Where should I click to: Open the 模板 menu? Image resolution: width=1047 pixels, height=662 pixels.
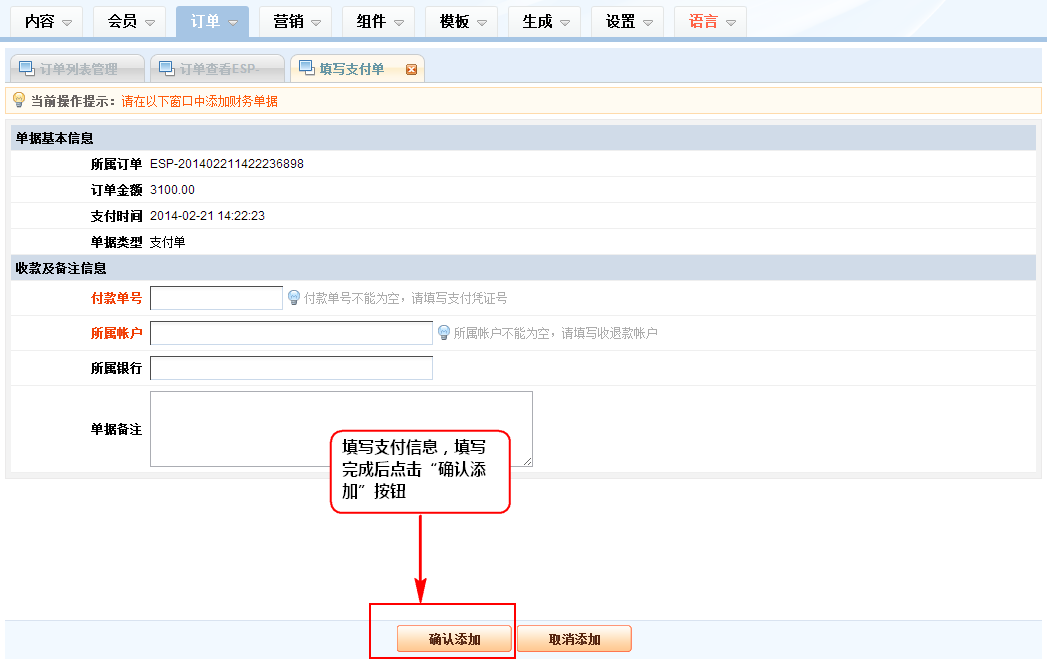460,22
